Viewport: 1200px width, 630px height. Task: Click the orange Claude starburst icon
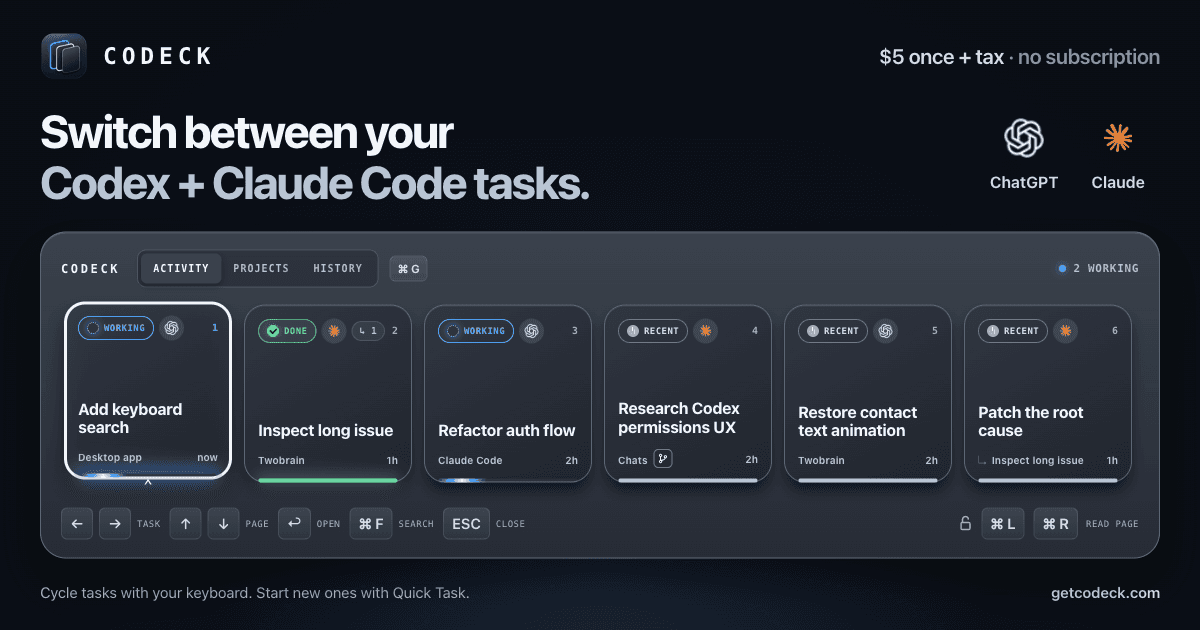pyautogui.click(x=1118, y=138)
